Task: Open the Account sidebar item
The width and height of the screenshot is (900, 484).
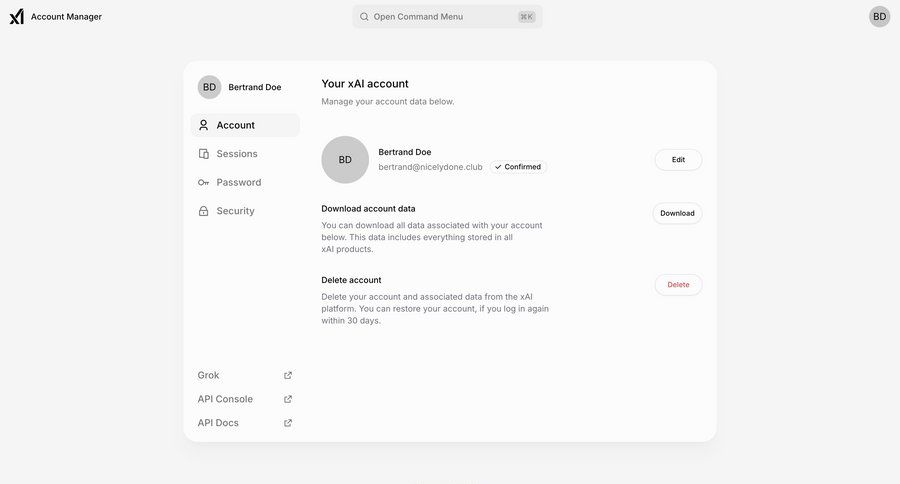Action: point(245,125)
